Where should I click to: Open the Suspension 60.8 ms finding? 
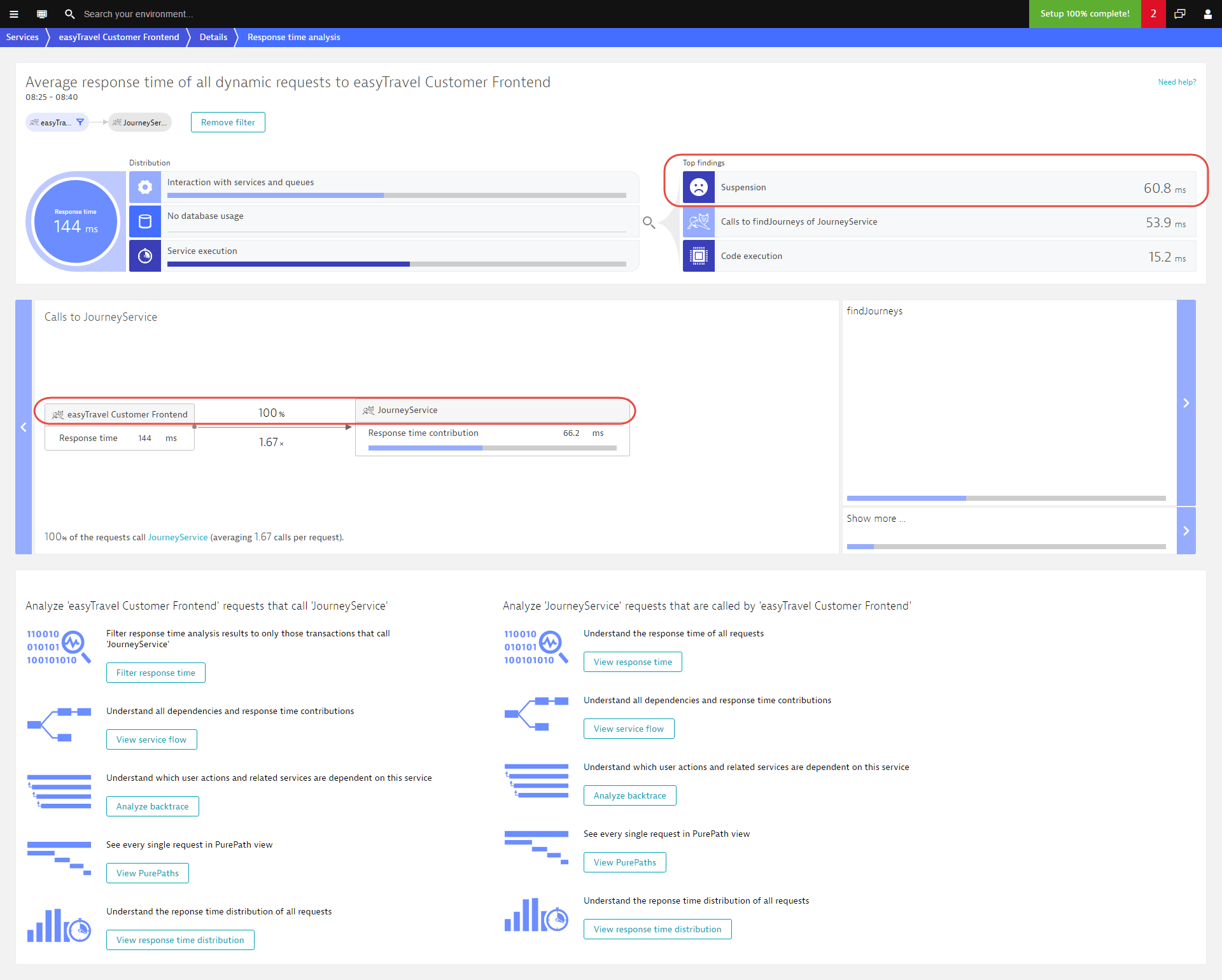click(939, 187)
